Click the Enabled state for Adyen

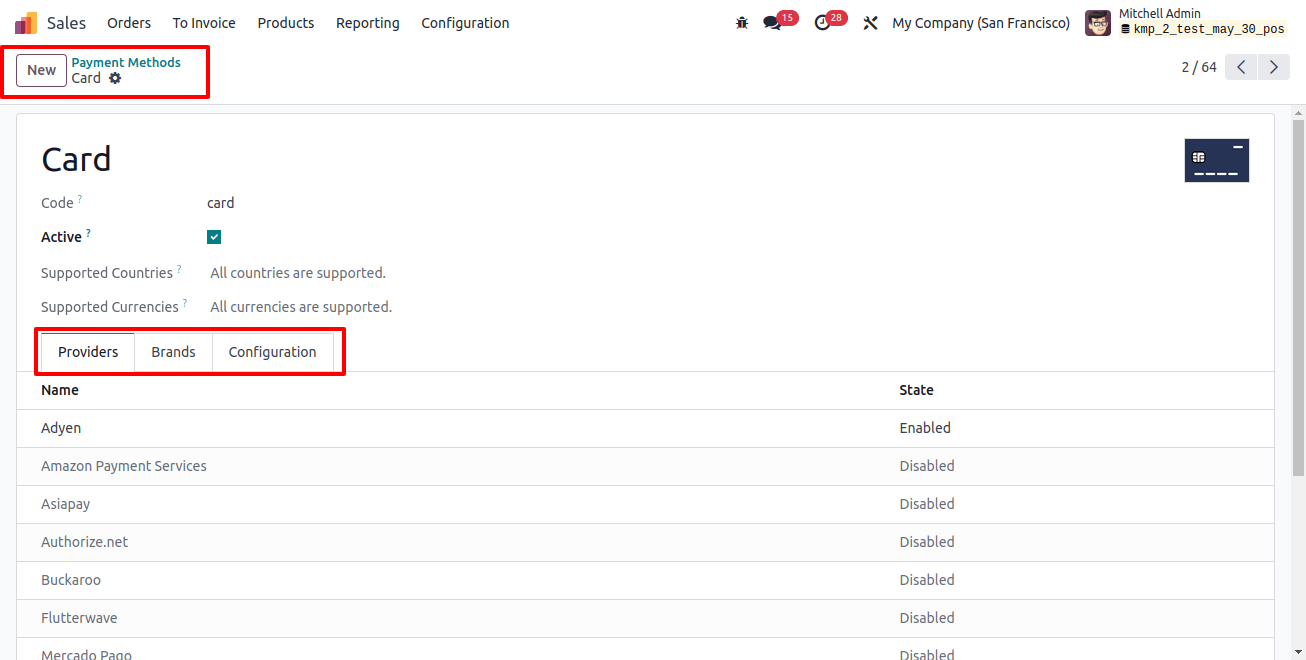click(x=925, y=428)
